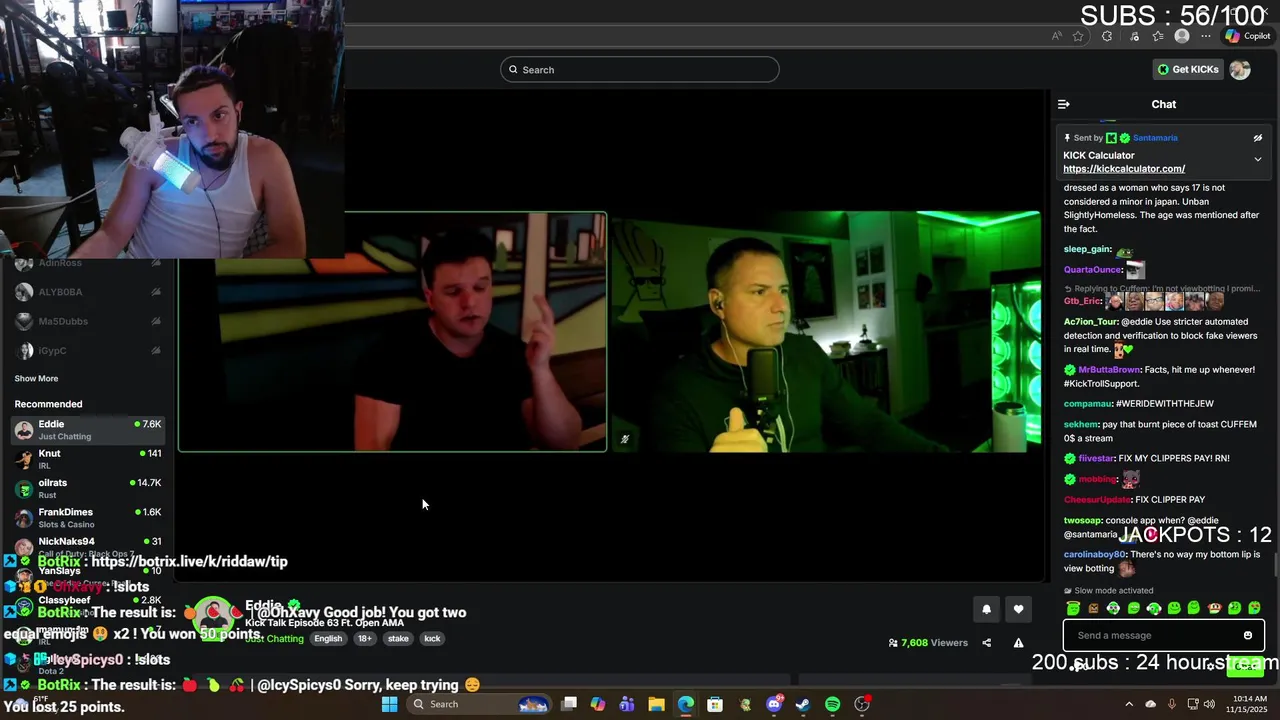1280x720 pixels.
Task: Focus the Kick search bar
Action: [640, 69]
